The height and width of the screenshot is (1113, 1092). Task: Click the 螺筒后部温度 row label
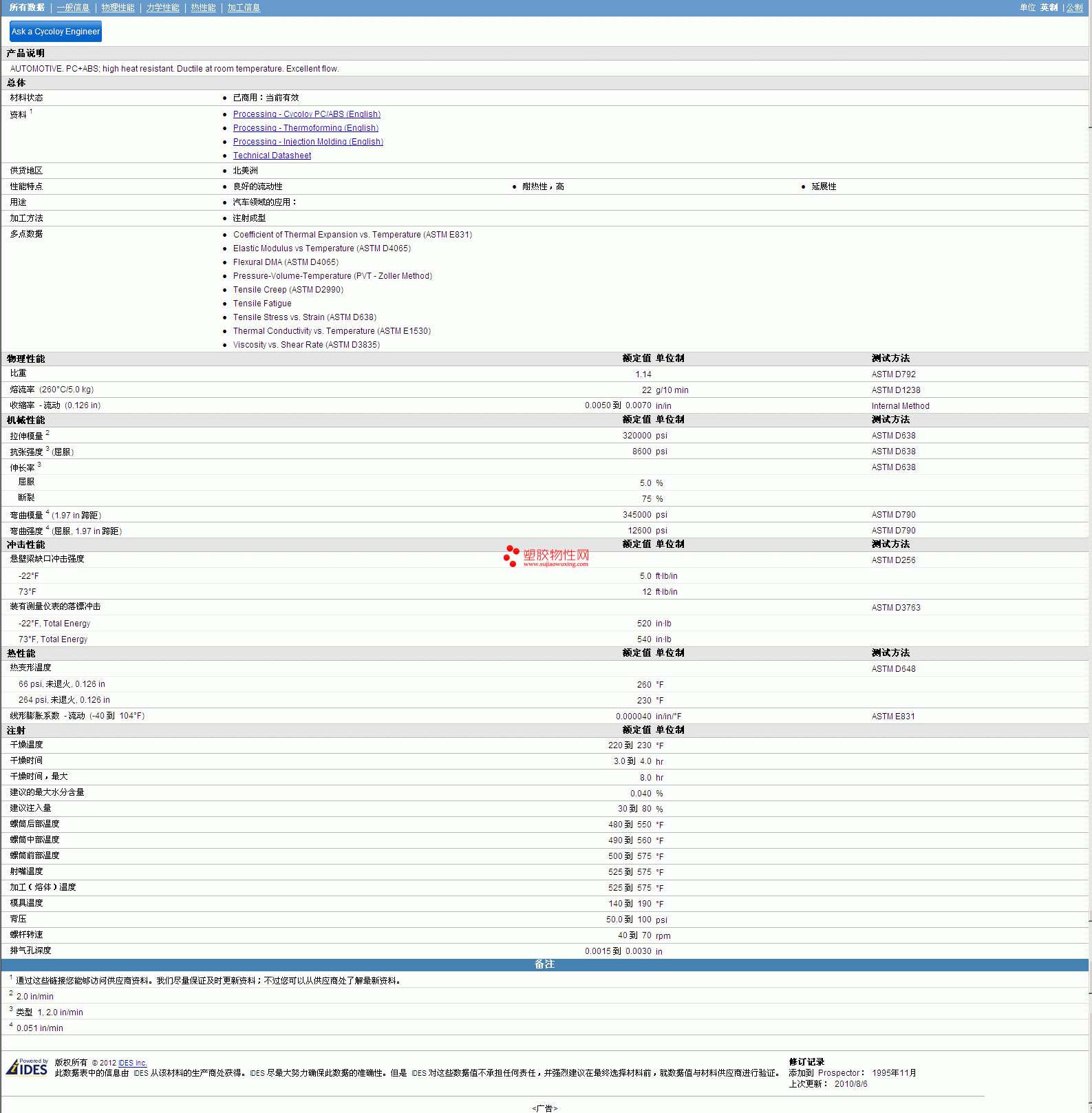click(34, 824)
